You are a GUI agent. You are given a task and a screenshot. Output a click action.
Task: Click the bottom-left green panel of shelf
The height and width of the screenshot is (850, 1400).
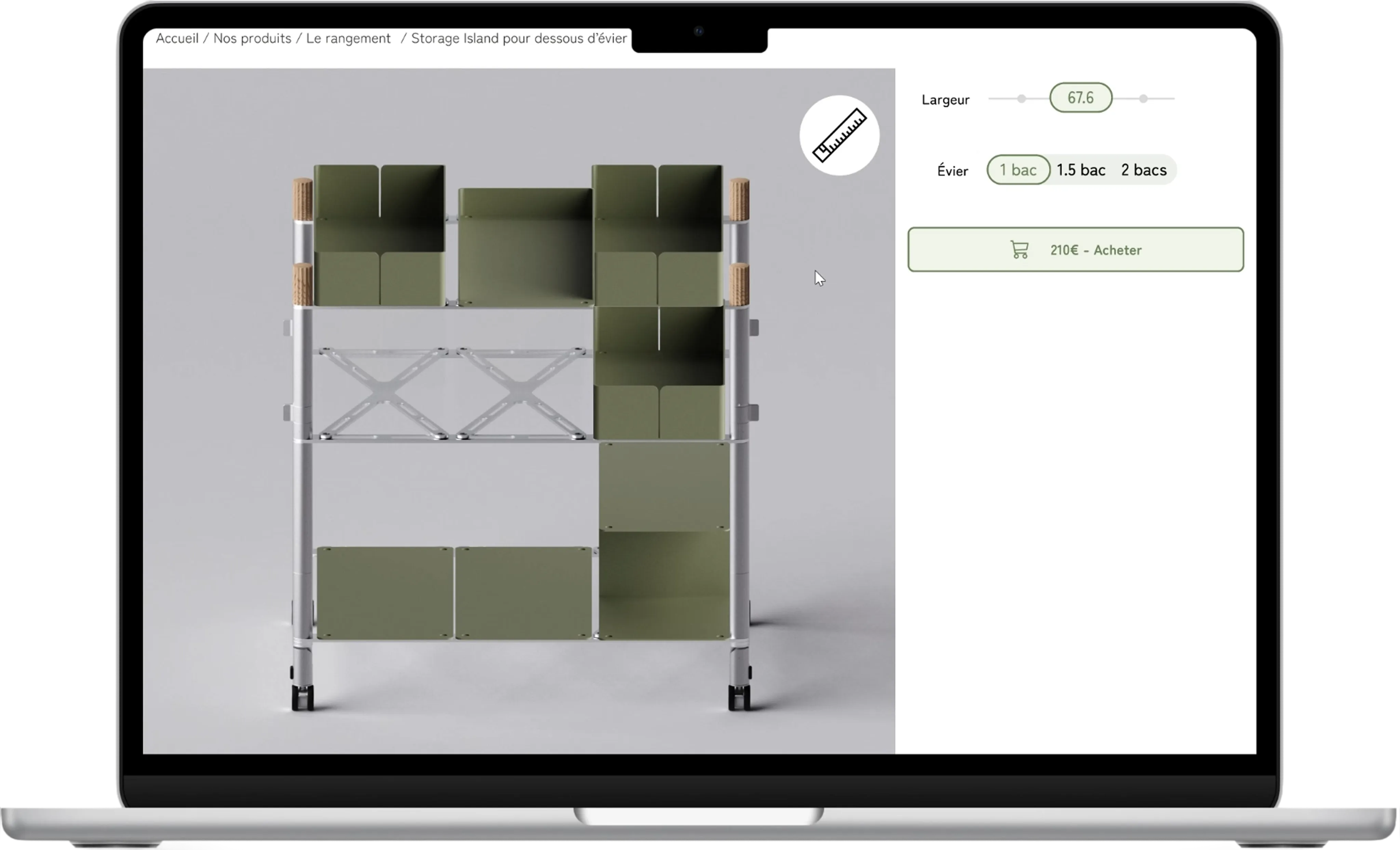click(385, 592)
